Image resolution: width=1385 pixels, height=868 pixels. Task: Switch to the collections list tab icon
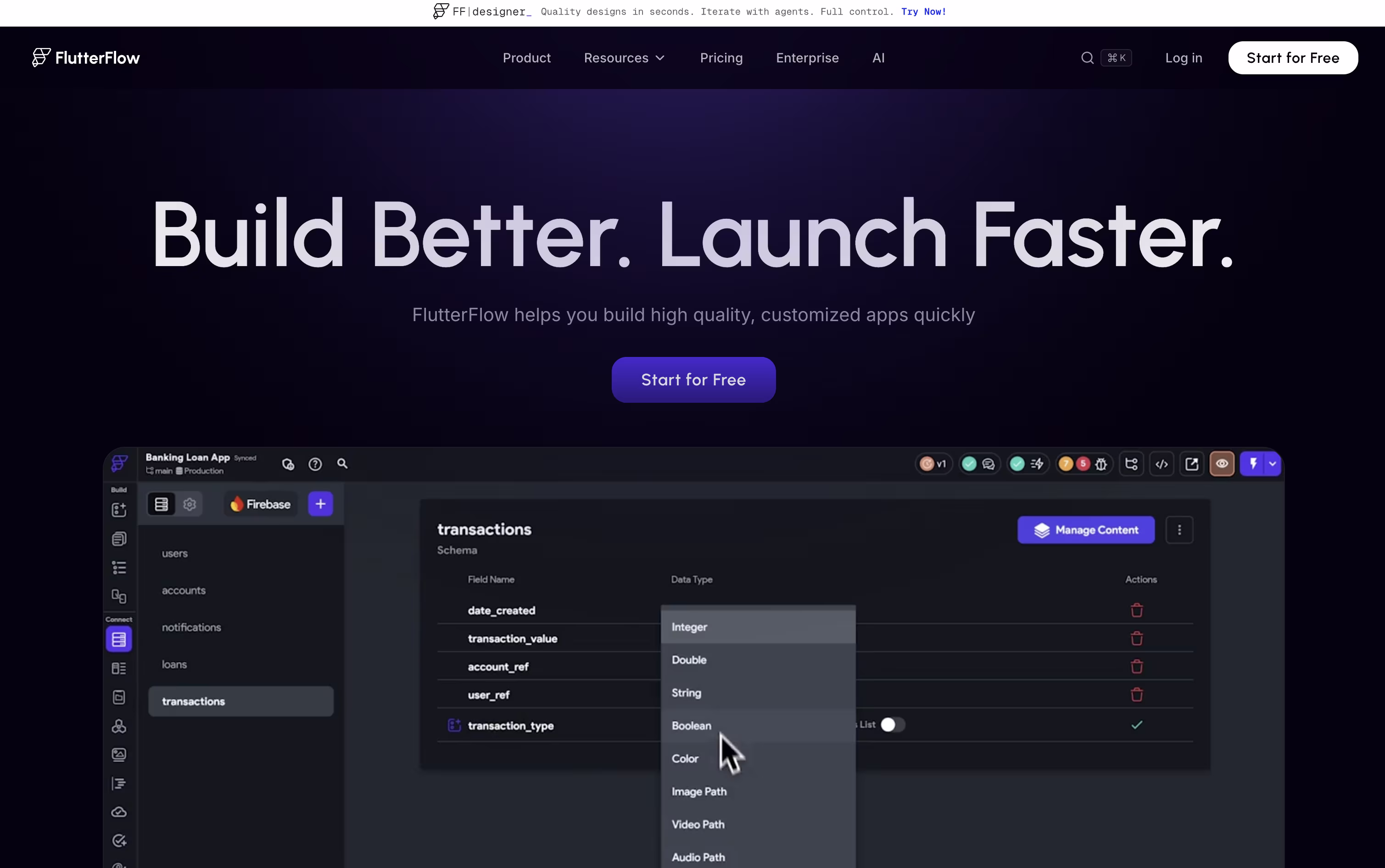coord(162,504)
